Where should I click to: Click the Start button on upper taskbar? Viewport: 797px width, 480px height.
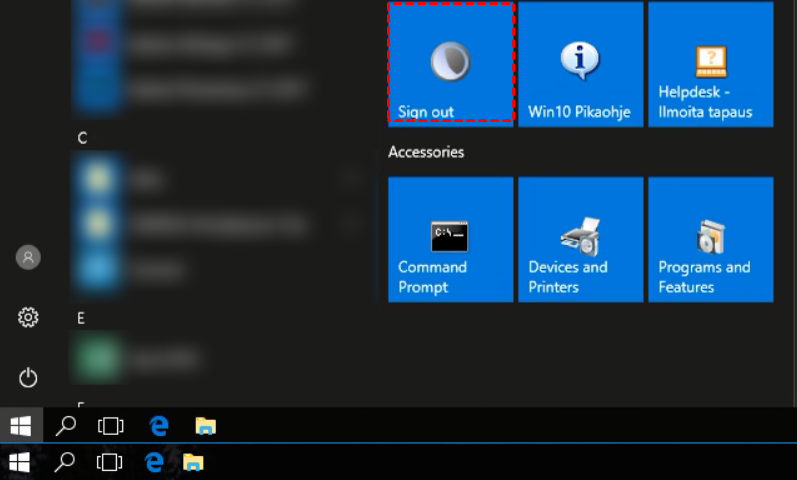coord(20,426)
